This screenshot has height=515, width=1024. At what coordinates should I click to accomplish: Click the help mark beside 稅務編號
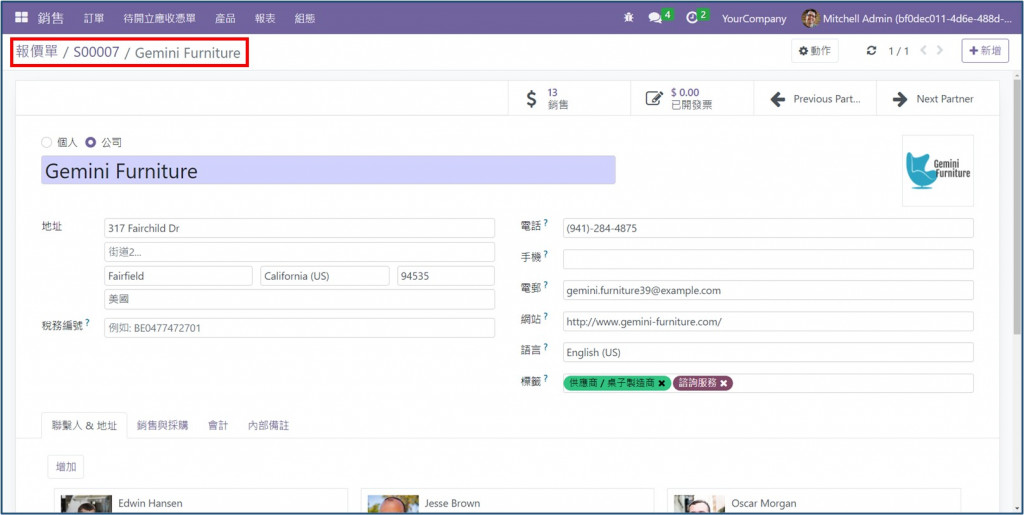click(x=87, y=322)
